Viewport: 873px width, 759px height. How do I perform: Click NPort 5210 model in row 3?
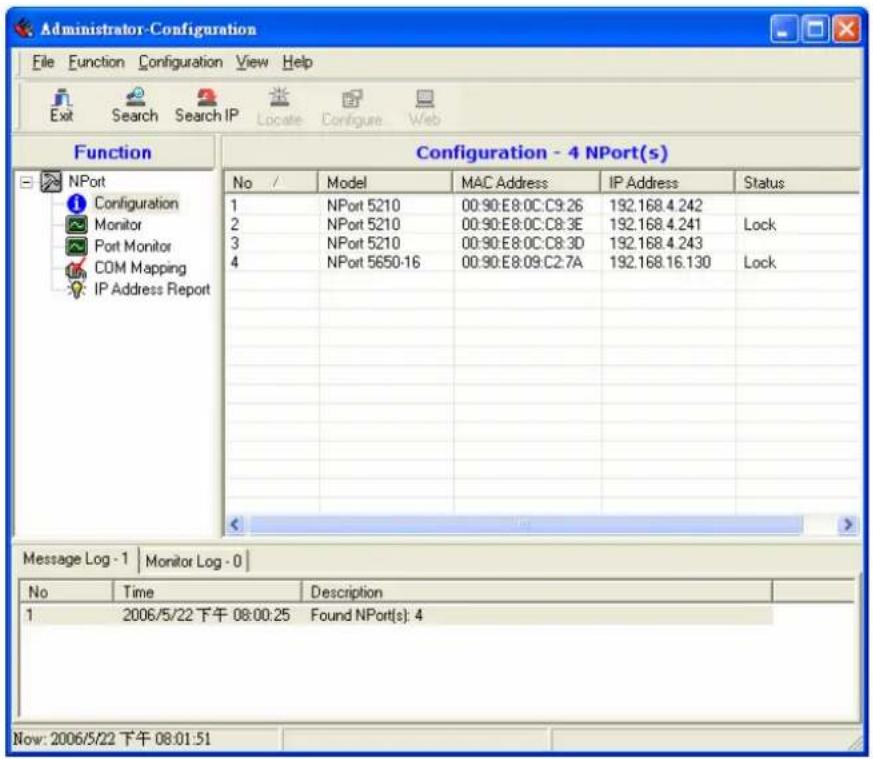(363, 243)
